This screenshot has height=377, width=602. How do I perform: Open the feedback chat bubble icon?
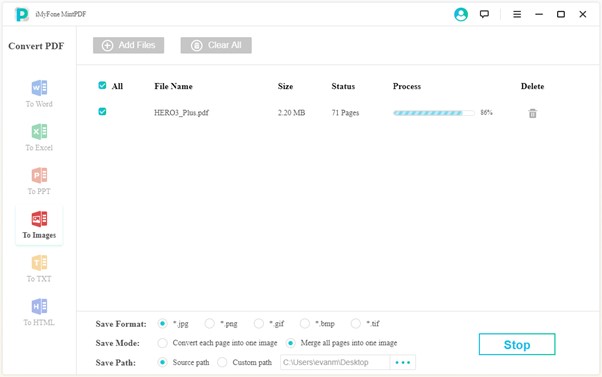485,14
